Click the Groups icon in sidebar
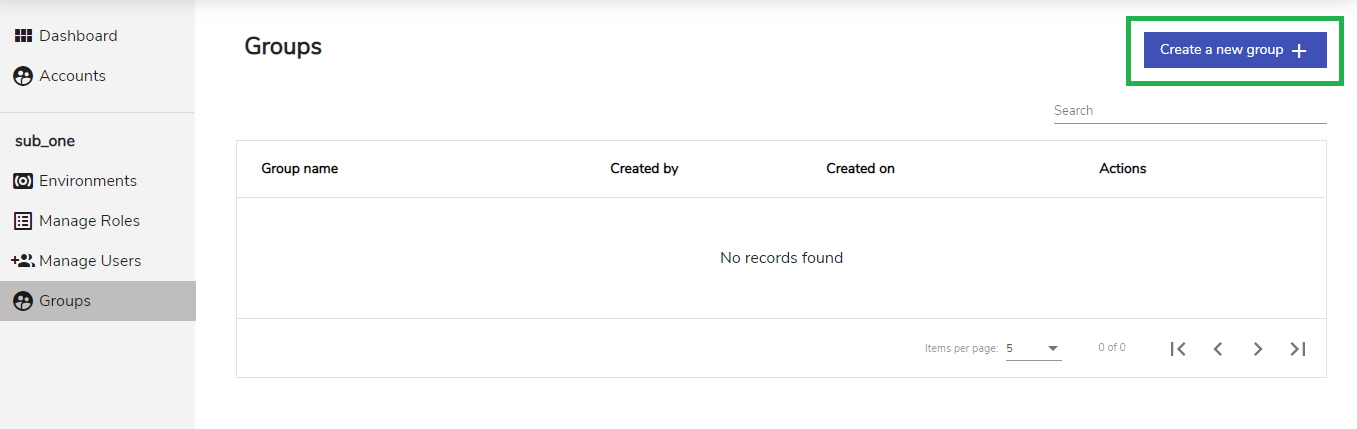Viewport: 1357px width, 429px height. click(23, 301)
